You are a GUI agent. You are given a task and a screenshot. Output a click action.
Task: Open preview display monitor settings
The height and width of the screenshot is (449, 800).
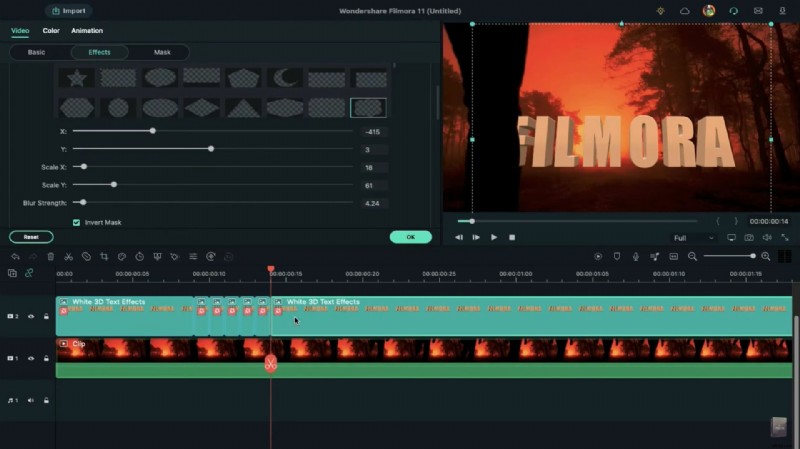[731, 238]
